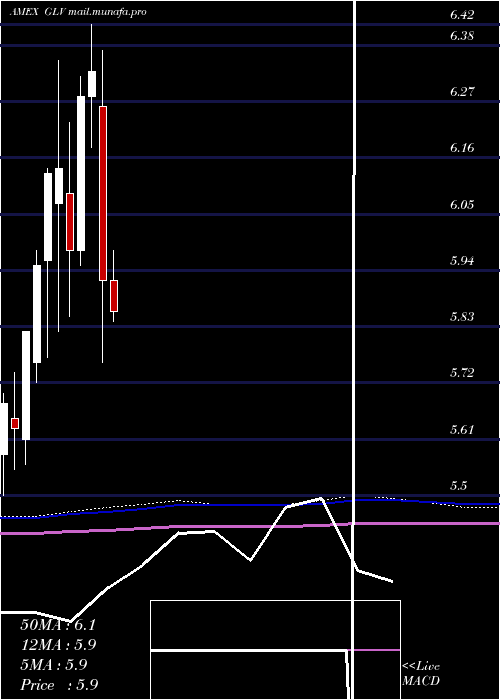Click the '<<Live MACD' label
The image size is (500, 700).
(x=421, y=673)
